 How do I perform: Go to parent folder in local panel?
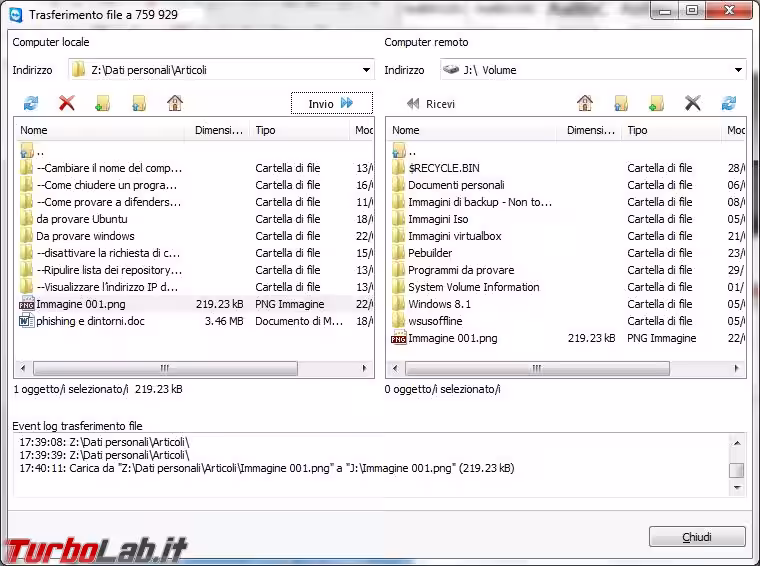click(x=139, y=103)
